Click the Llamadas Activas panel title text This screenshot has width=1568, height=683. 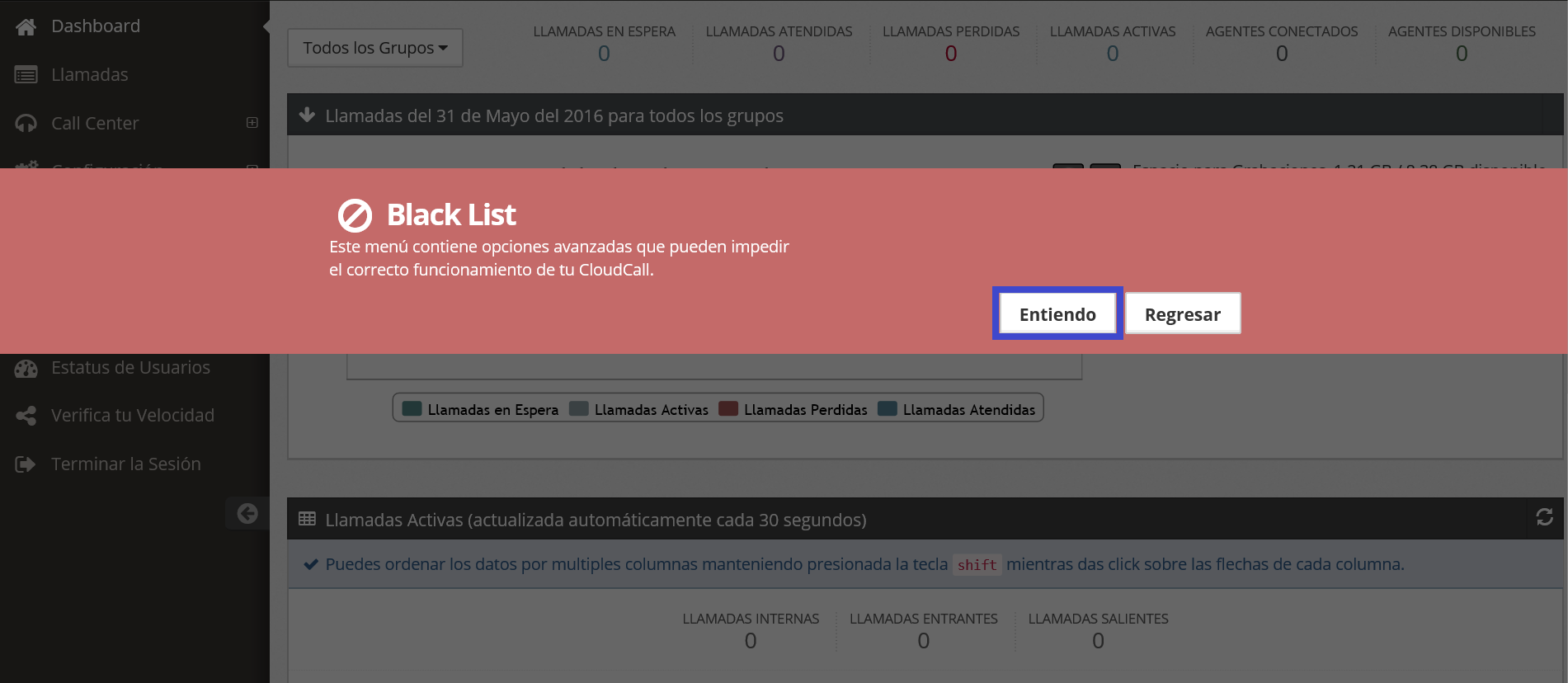point(596,520)
